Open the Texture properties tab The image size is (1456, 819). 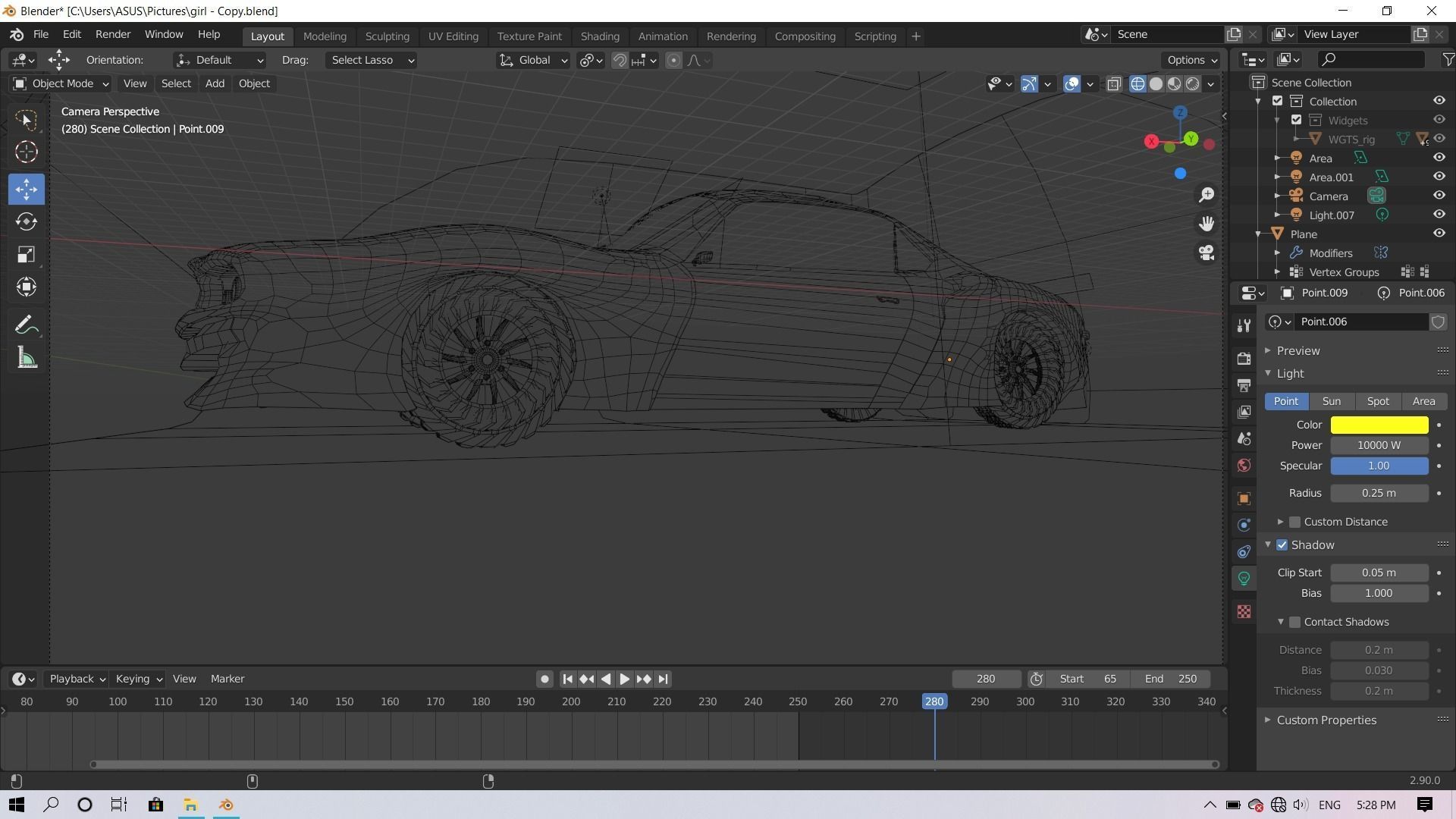[1244, 611]
